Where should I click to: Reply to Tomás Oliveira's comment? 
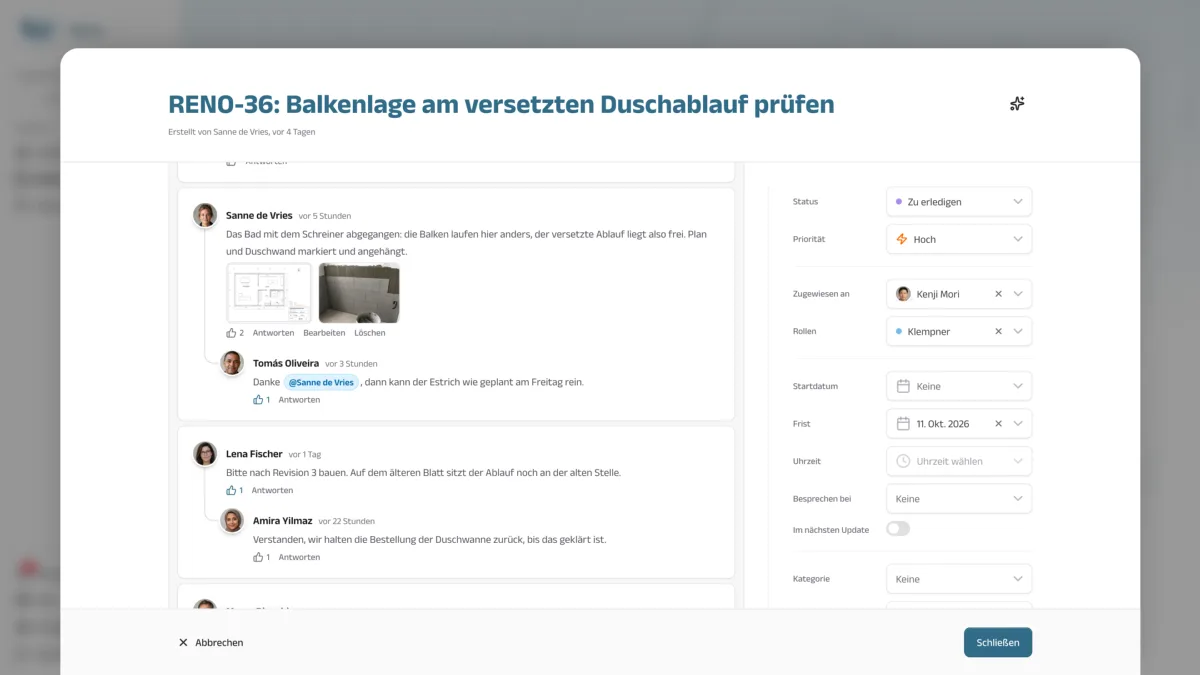(299, 400)
